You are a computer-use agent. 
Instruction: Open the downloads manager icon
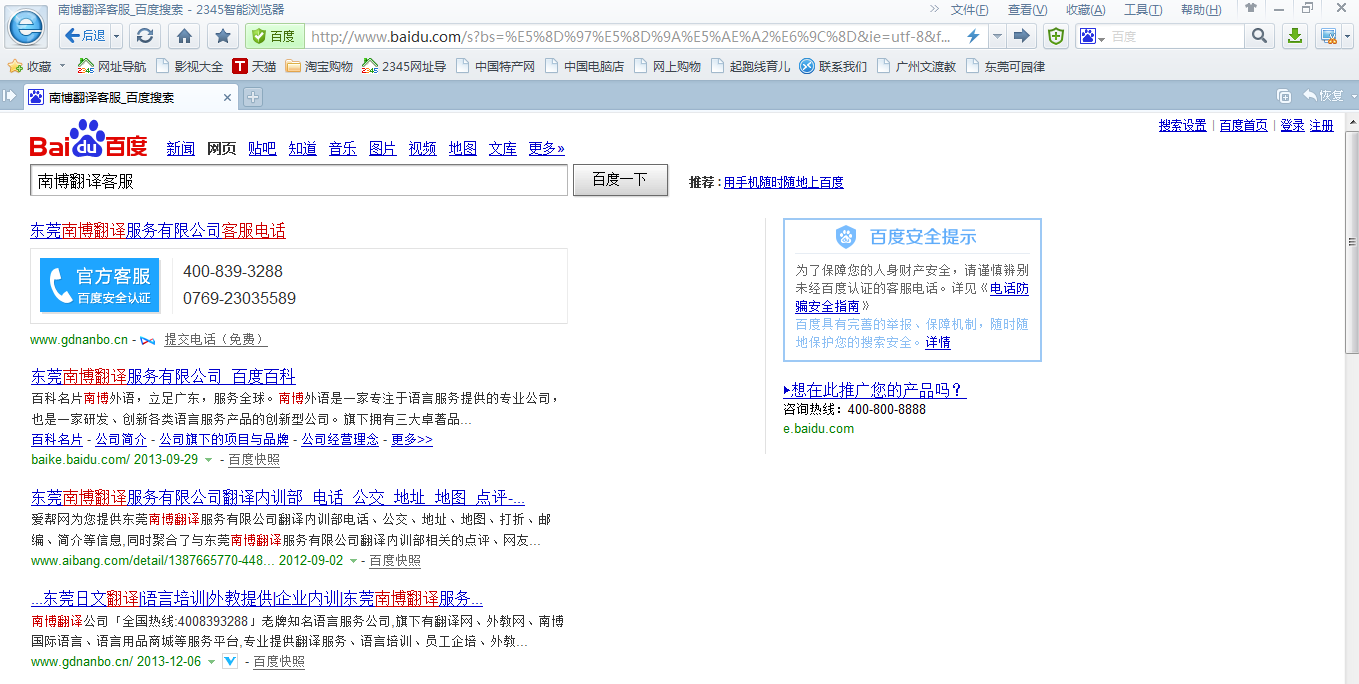coord(1294,36)
